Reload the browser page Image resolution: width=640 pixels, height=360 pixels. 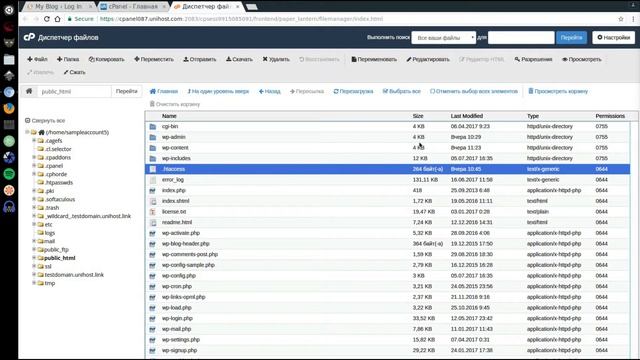pos(47,19)
